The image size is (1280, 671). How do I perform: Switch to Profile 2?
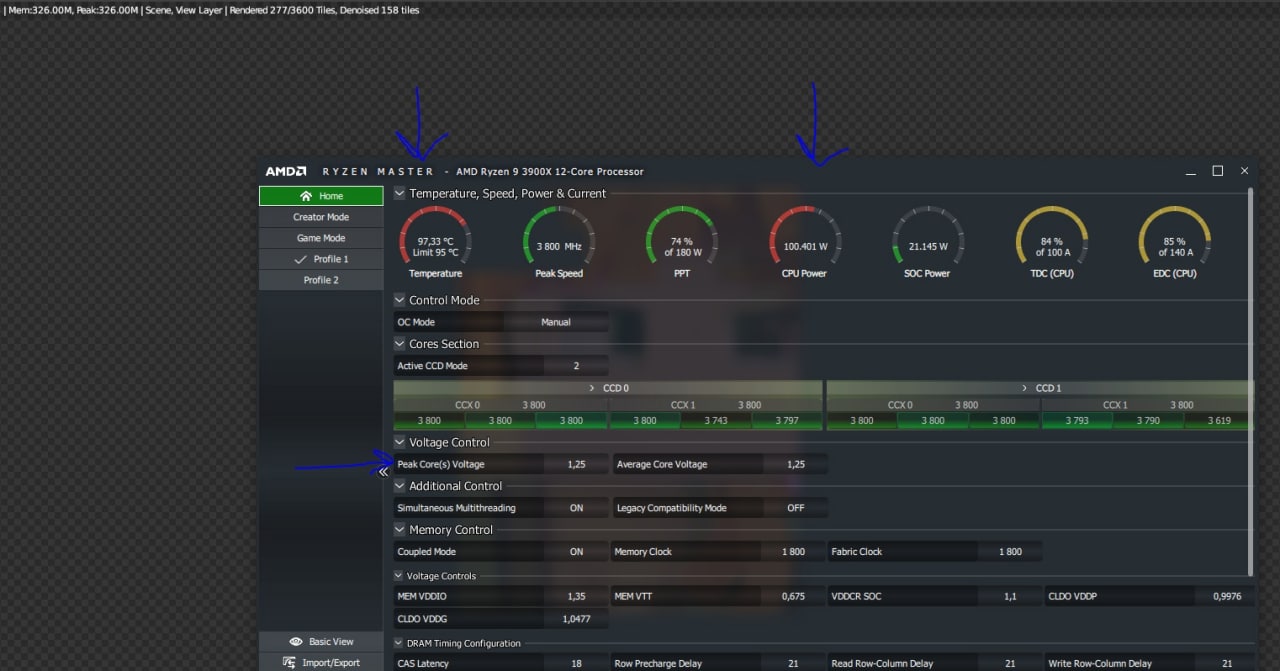click(321, 280)
